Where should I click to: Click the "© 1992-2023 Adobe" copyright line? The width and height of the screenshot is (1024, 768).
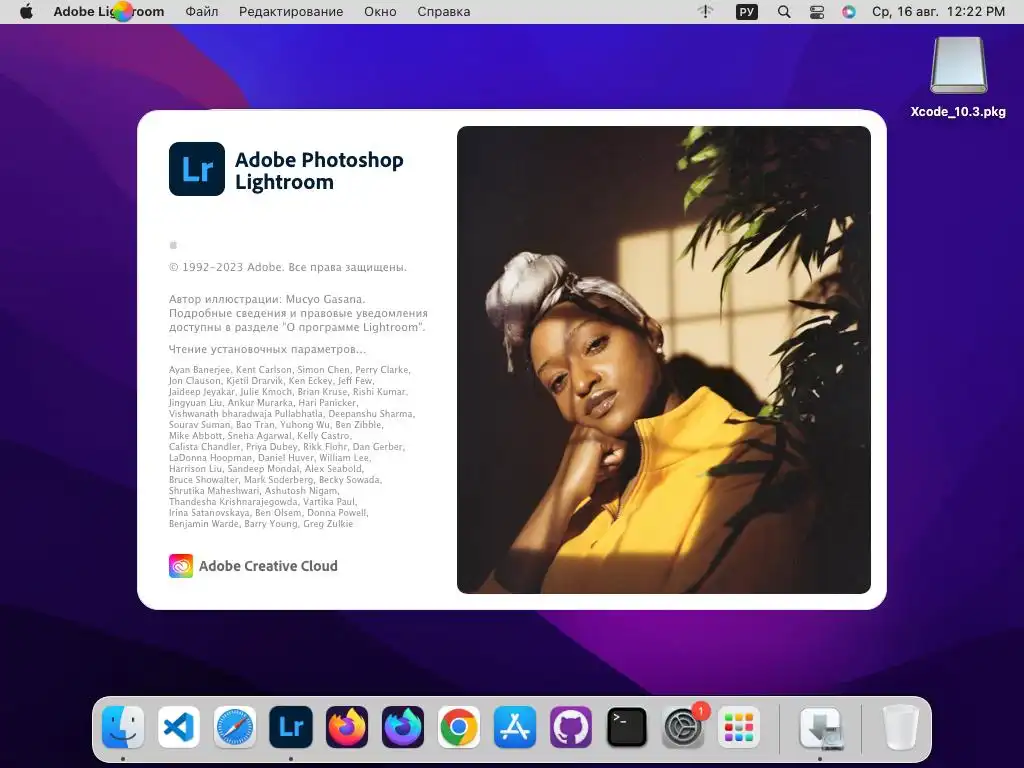[x=287, y=267]
